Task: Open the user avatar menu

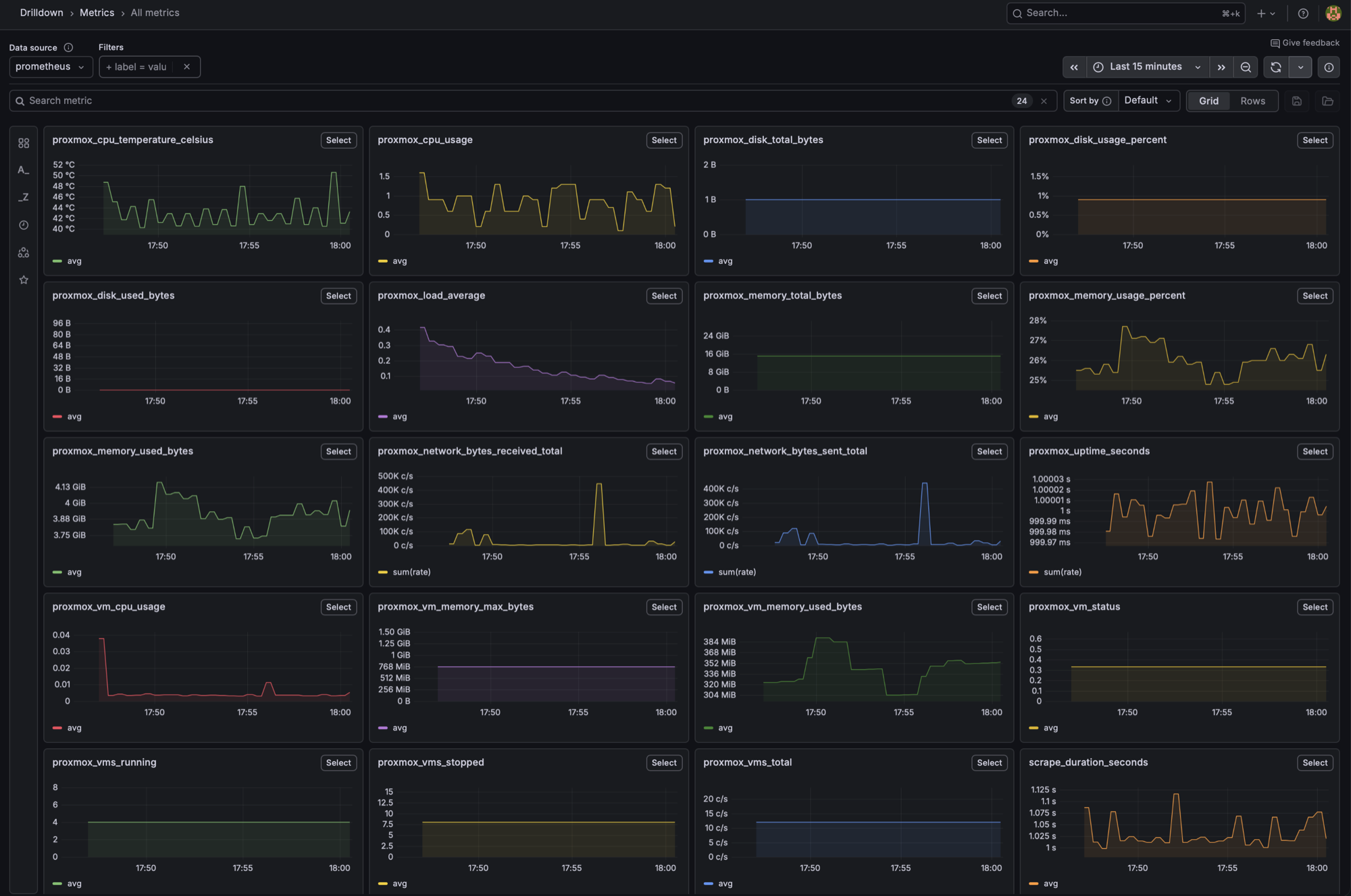Action: tap(1333, 13)
